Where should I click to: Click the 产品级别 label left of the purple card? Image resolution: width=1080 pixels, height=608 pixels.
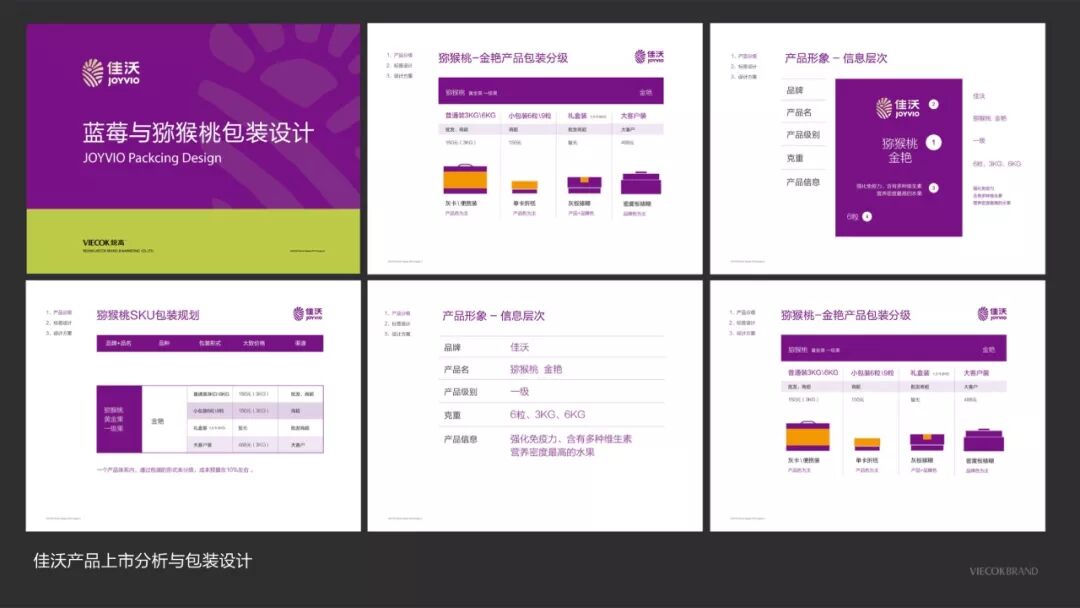coord(803,135)
